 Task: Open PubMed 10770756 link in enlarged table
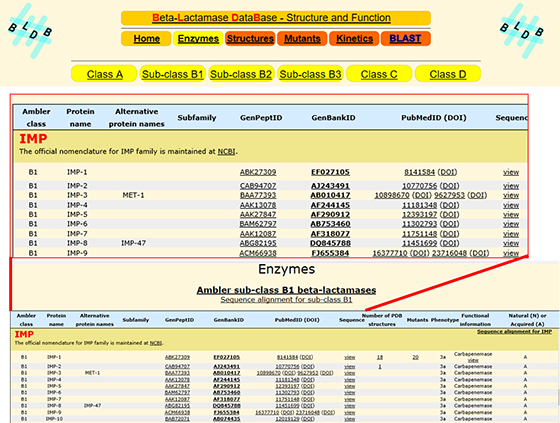click(x=419, y=186)
